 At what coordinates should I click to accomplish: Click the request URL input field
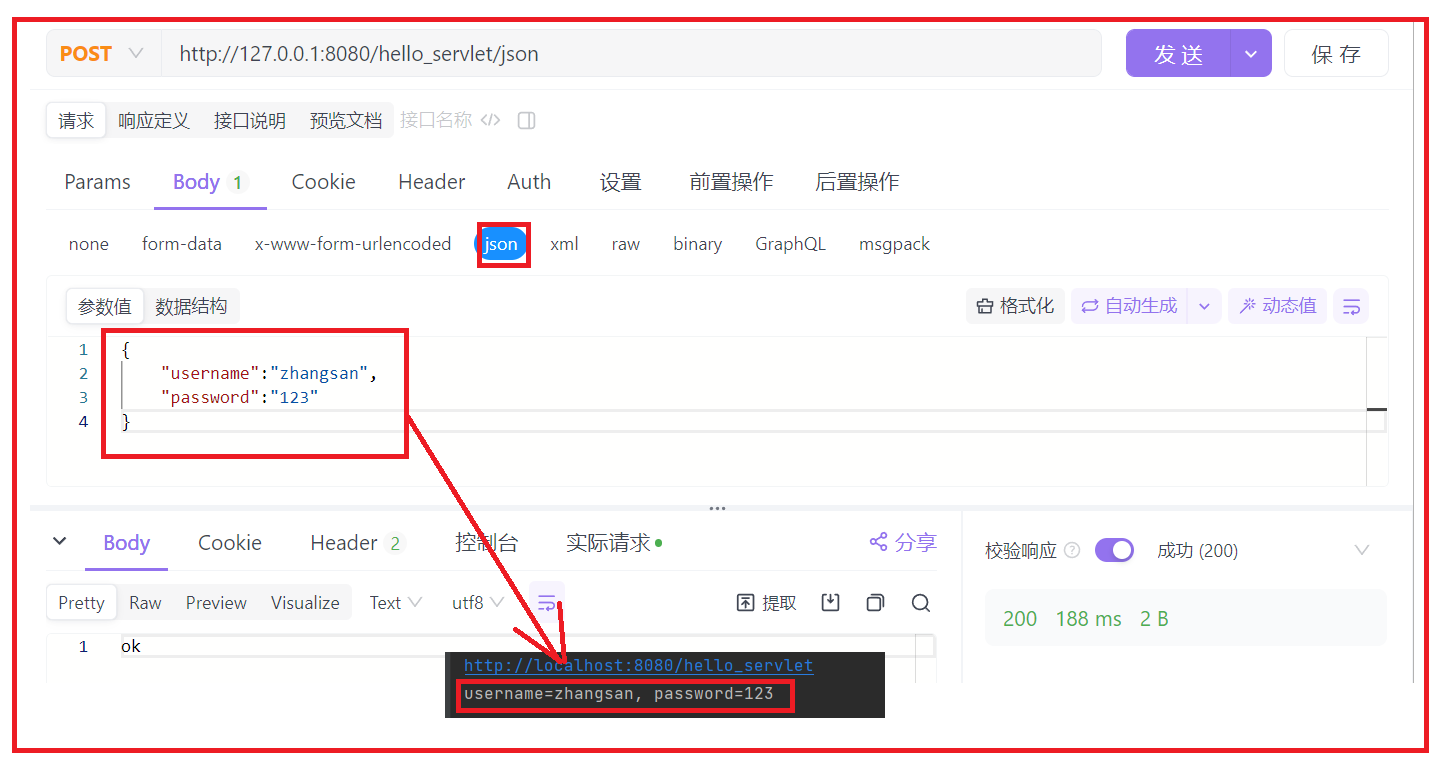[631, 53]
